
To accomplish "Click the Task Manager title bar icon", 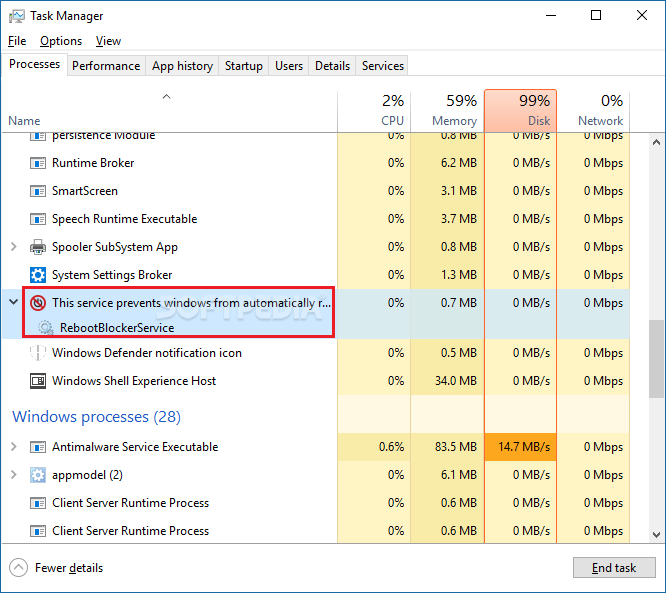I will (17, 16).
